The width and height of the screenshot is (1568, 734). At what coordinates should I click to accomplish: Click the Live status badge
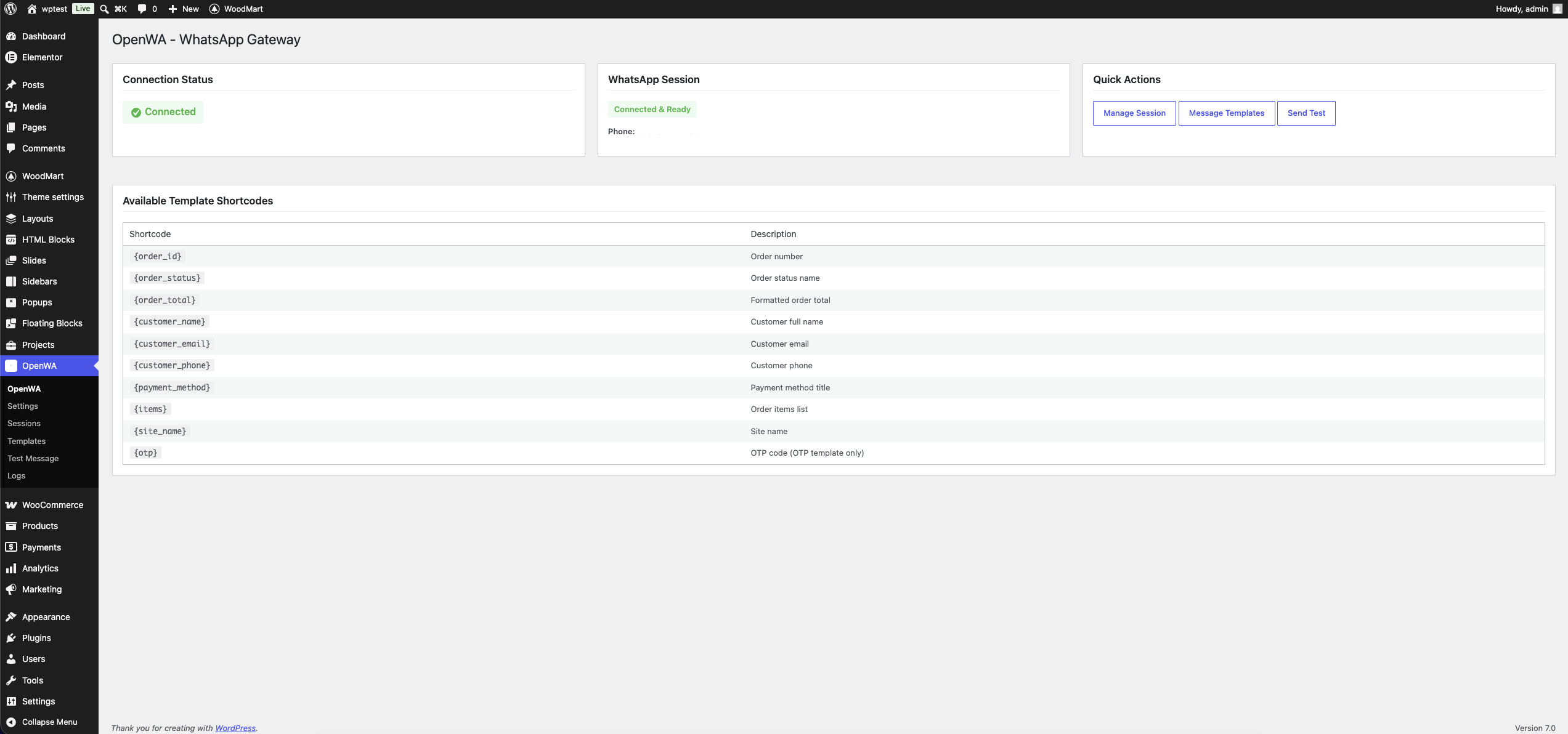(x=83, y=9)
